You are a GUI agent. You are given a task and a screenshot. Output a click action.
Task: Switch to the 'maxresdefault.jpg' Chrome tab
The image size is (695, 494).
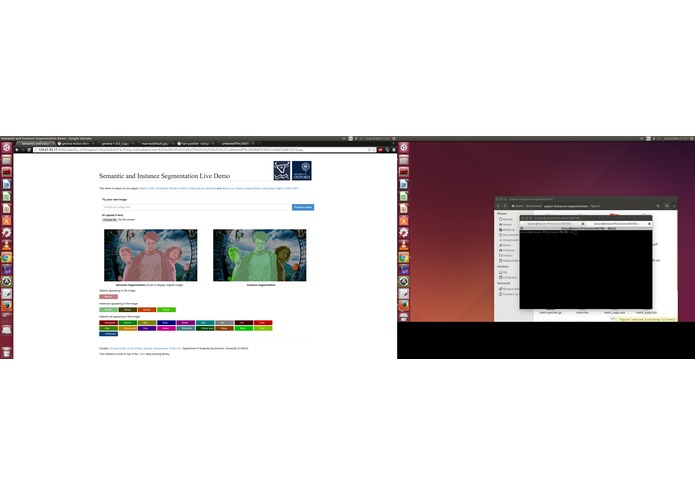(x=155, y=144)
